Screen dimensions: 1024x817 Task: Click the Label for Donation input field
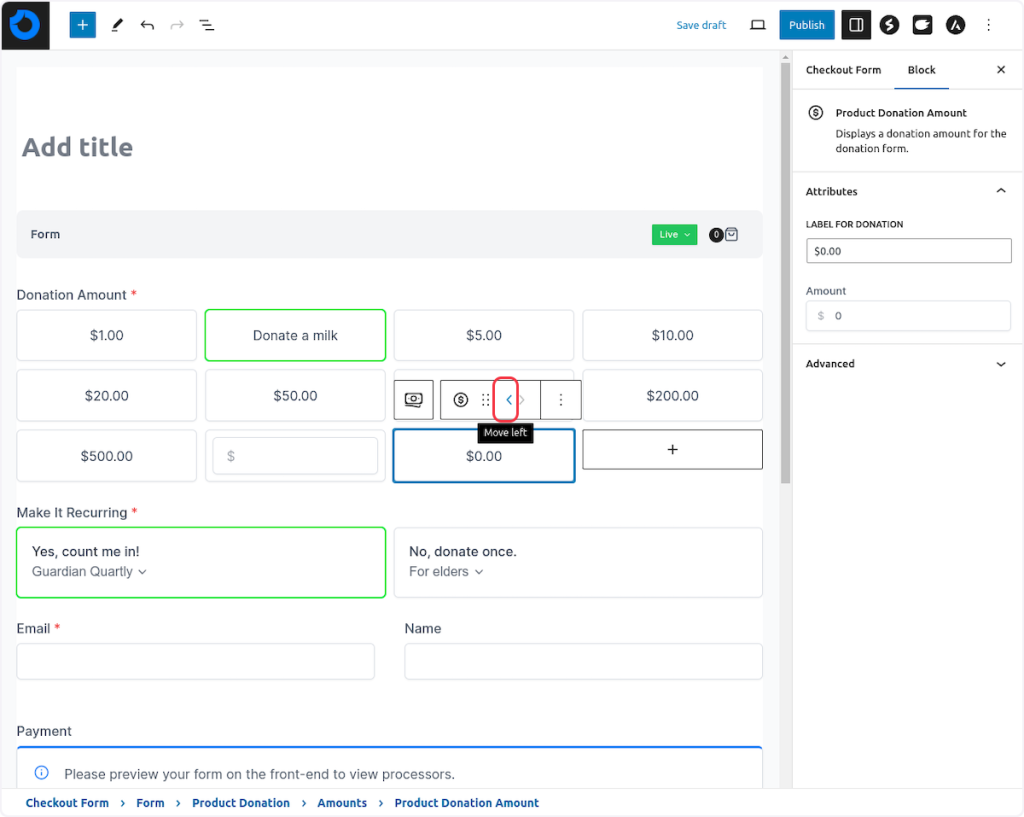(x=908, y=251)
